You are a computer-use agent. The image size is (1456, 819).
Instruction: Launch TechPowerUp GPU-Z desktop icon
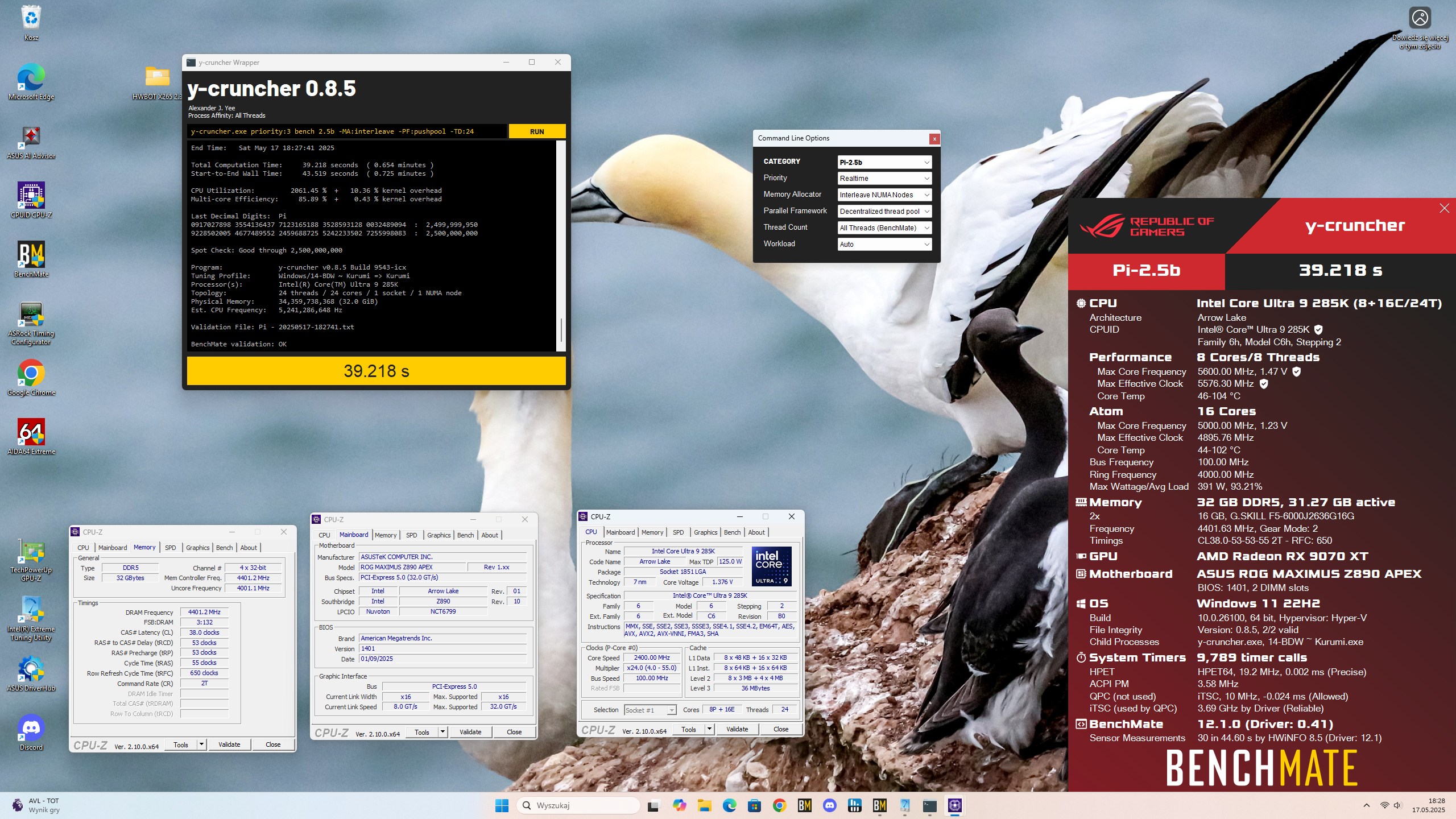pos(31,560)
